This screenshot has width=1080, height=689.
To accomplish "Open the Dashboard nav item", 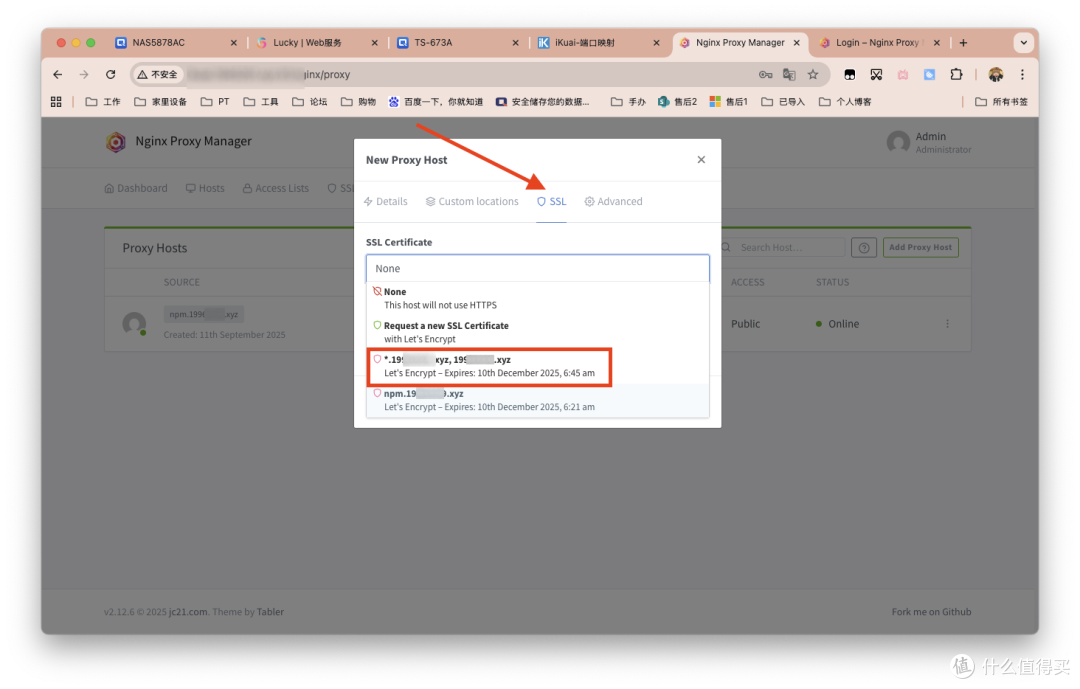I will pos(136,188).
